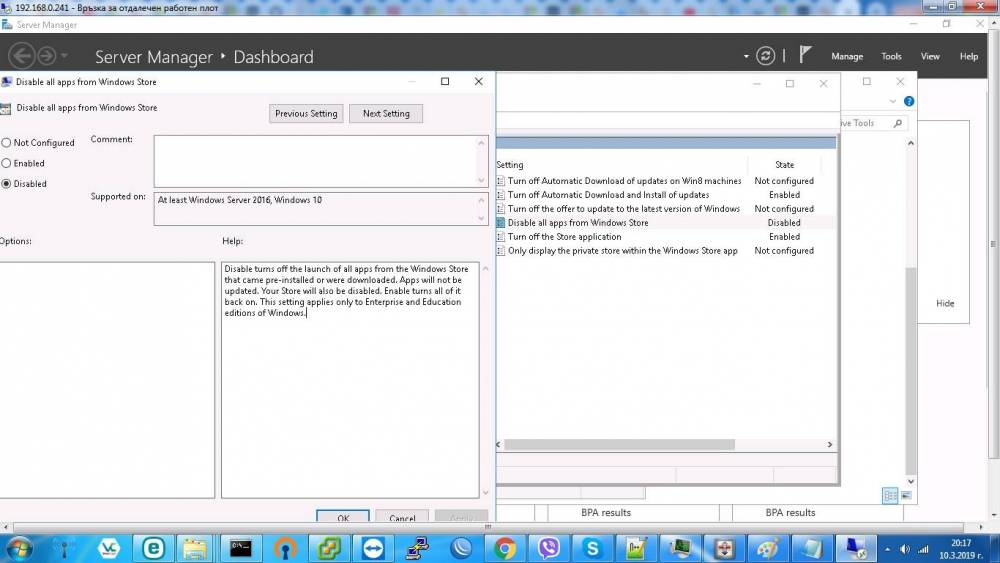Open Windows Start button
1000x563 pixels.
[18, 548]
